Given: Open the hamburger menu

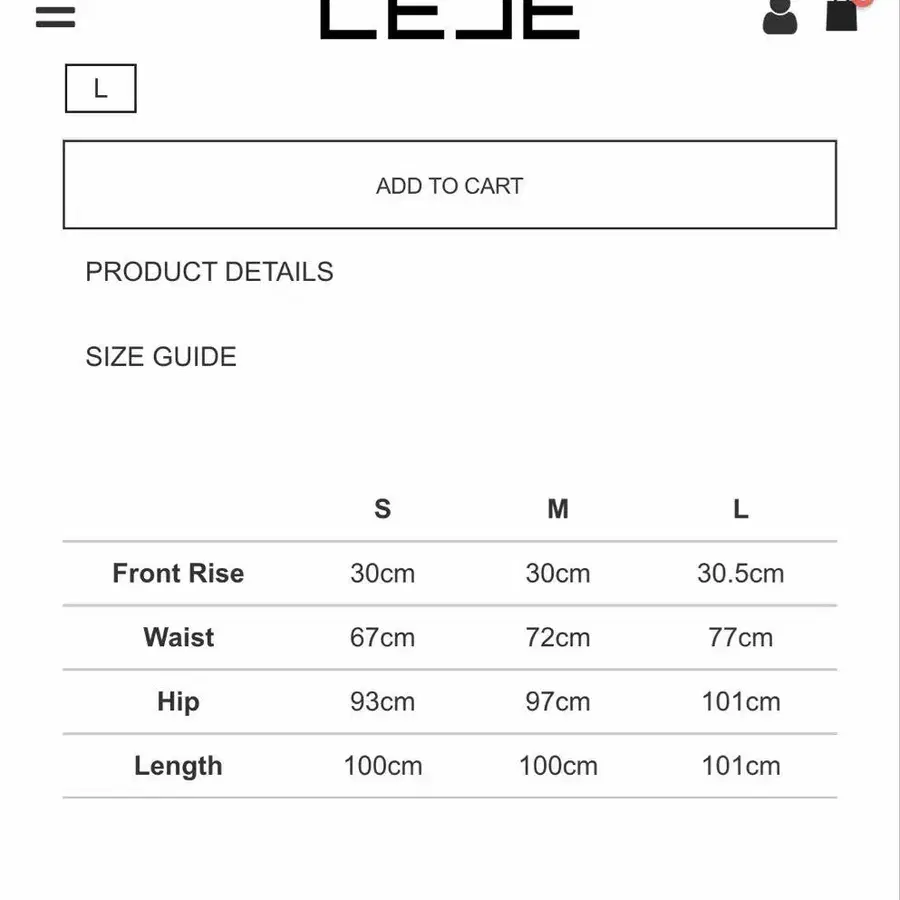Looking at the screenshot, I should 55,17.
